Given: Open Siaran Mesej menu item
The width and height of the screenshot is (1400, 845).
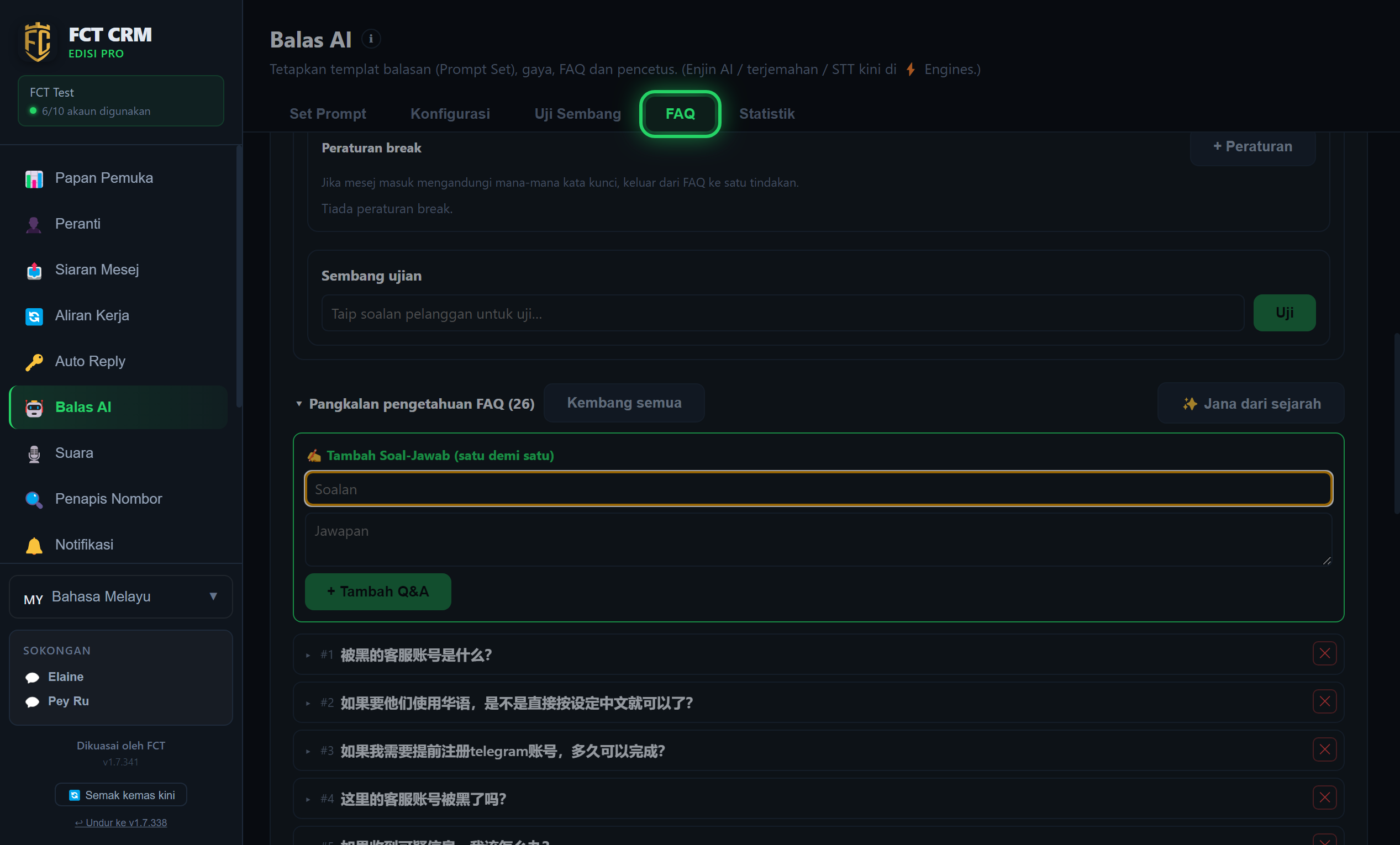Looking at the screenshot, I should click(x=118, y=270).
